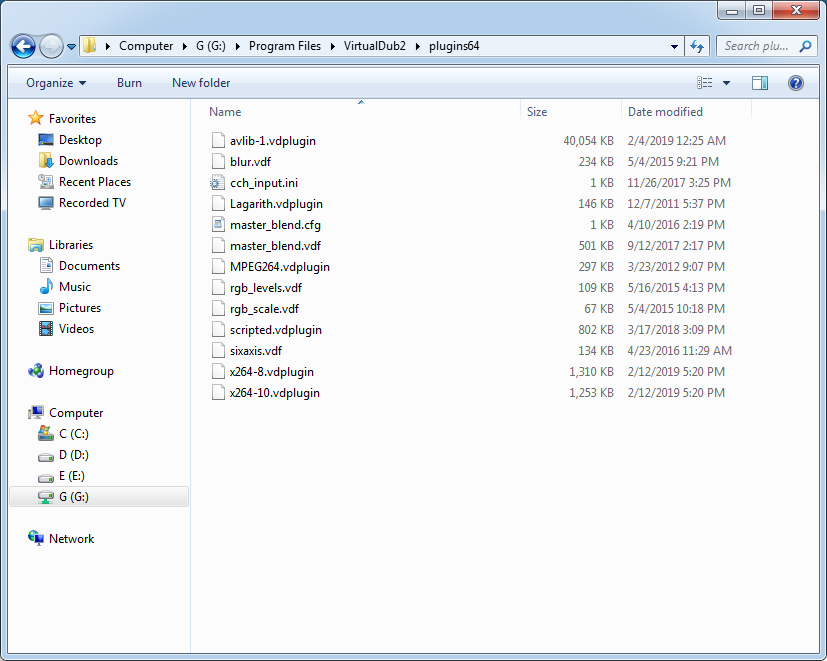The width and height of the screenshot is (827, 661).
Task: Click the Favorites star icon
Action: click(35, 118)
